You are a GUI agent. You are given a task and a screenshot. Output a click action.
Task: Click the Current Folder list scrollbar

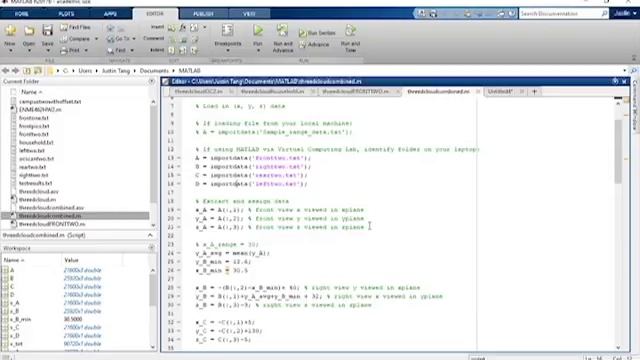[x=153, y=155]
